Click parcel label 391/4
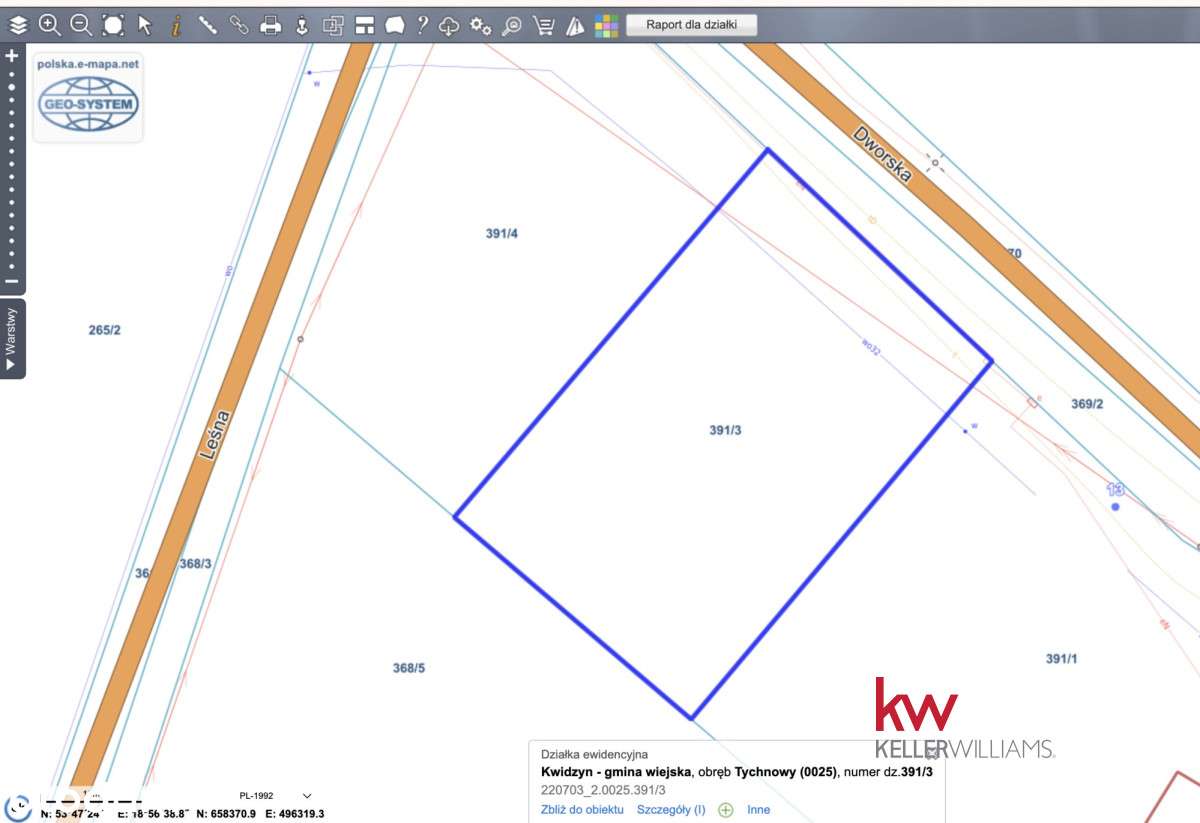 (x=501, y=234)
